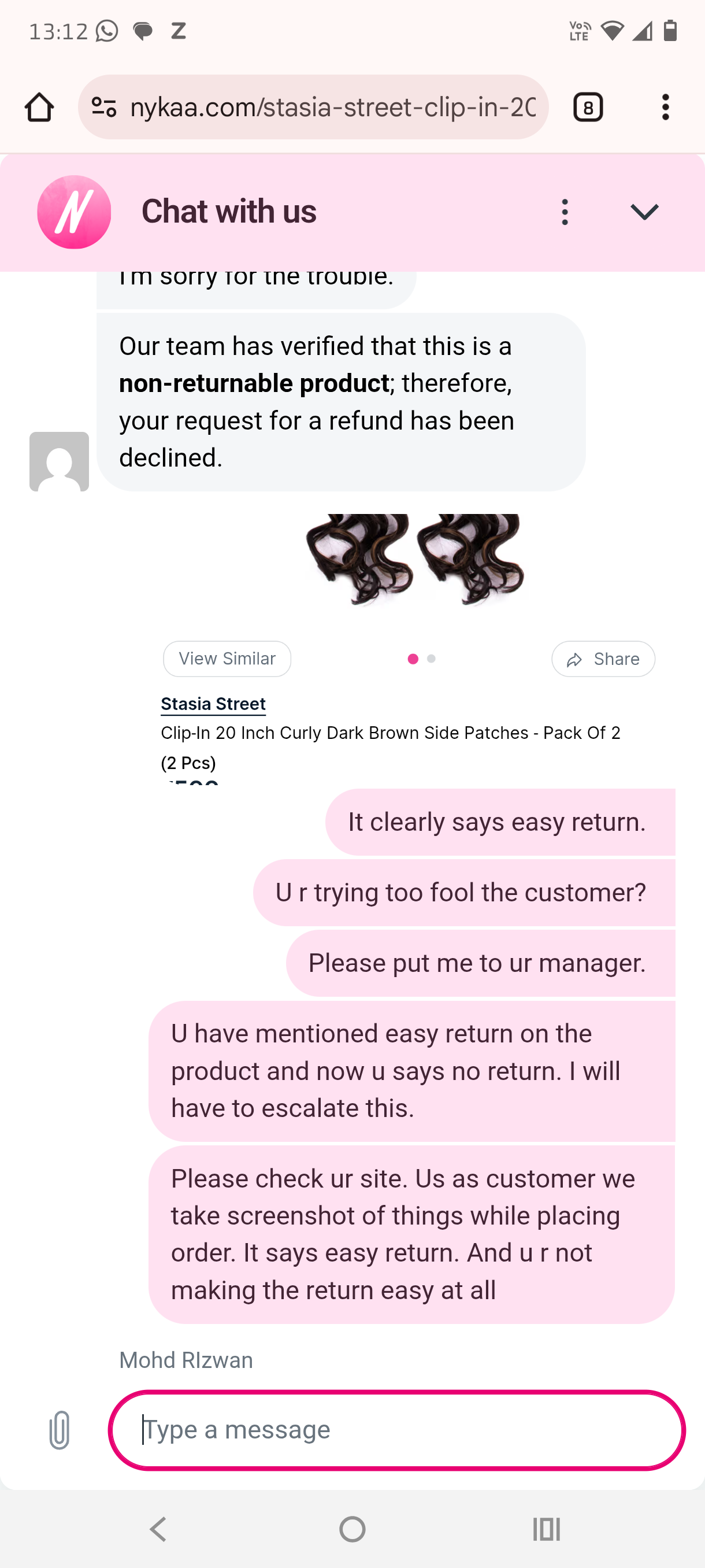
Task: Open chat options three-dot menu
Action: coord(565,212)
